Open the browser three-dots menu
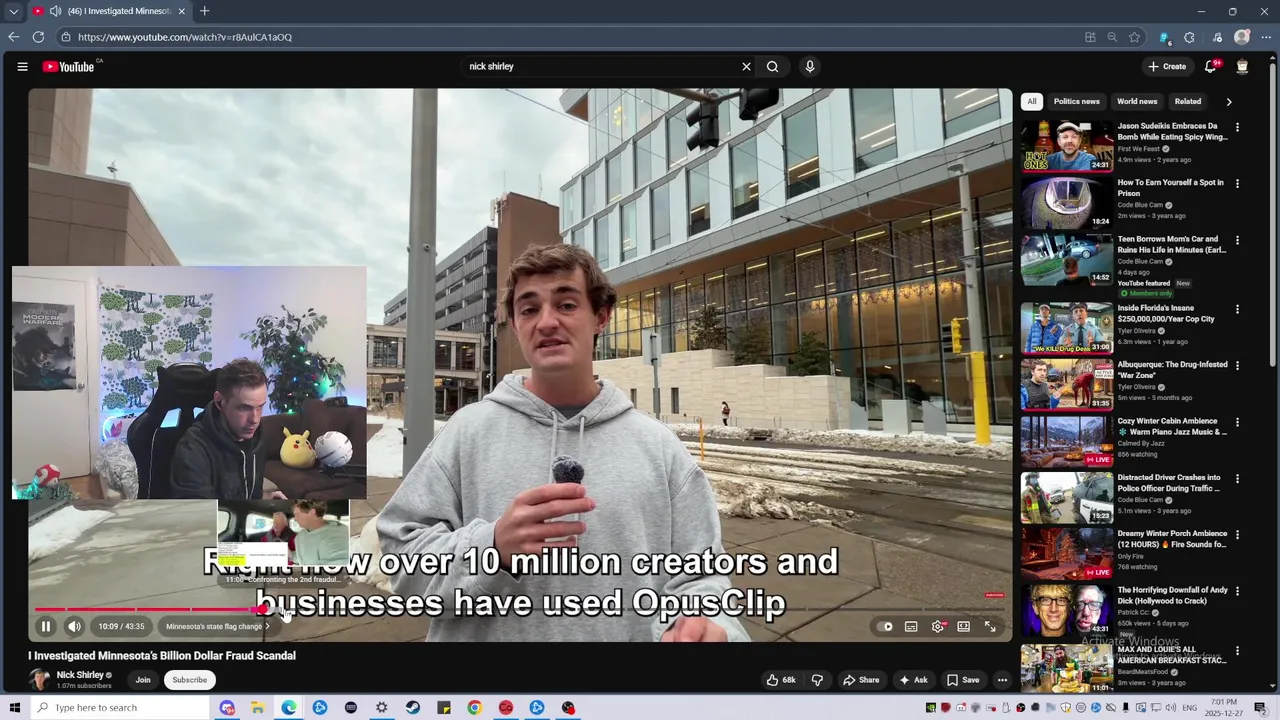This screenshot has width=1280, height=720. point(1266,37)
